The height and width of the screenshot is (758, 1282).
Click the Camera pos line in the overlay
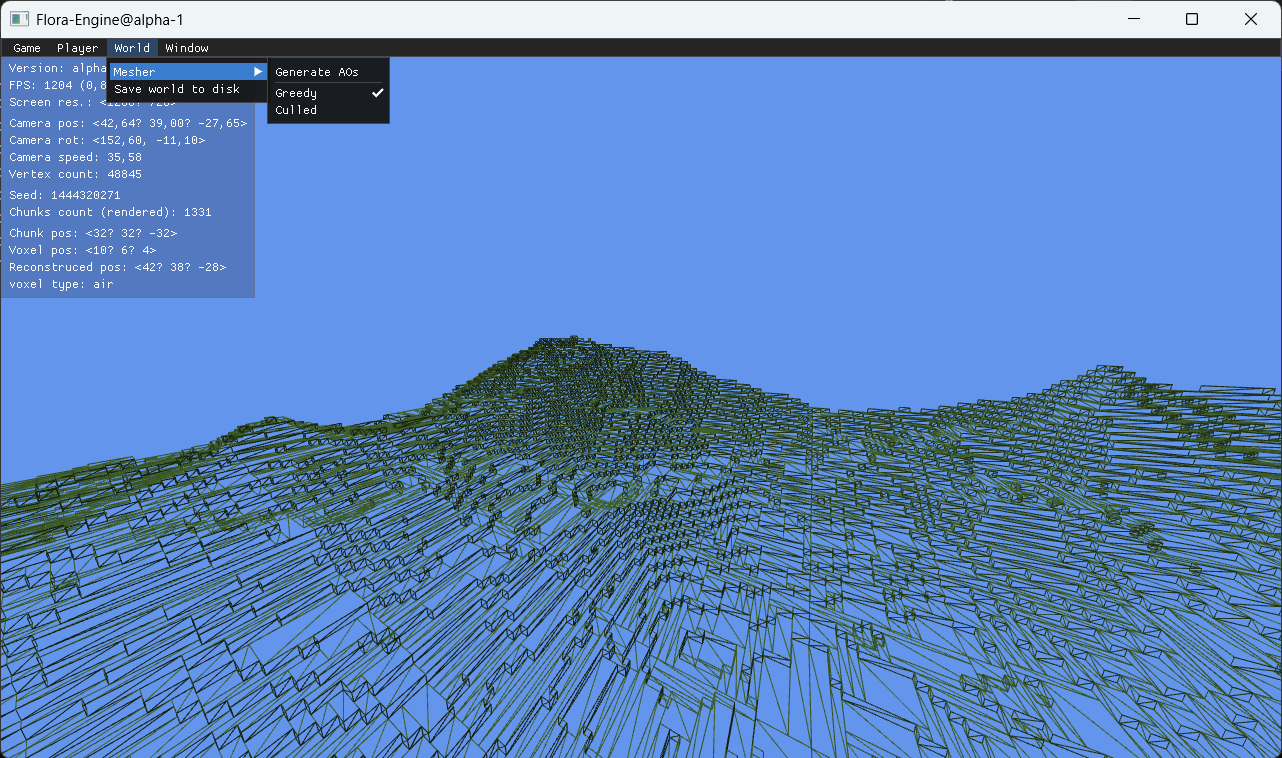127,123
